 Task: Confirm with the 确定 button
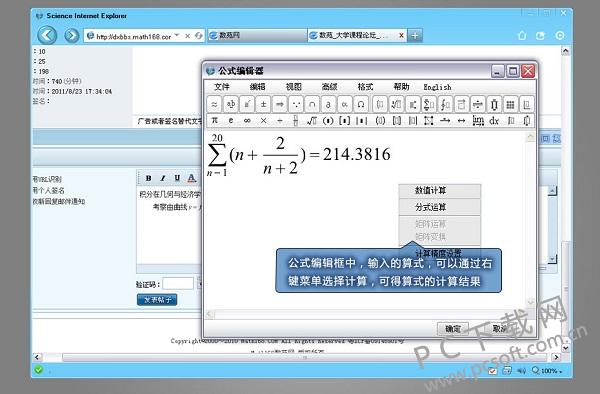click(453, 329)
